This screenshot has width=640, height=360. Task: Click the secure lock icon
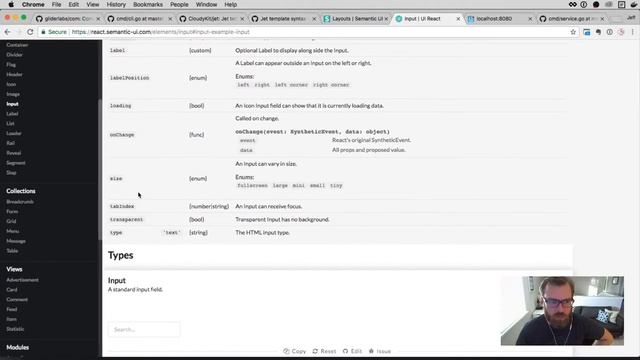[x=43, y=32]
